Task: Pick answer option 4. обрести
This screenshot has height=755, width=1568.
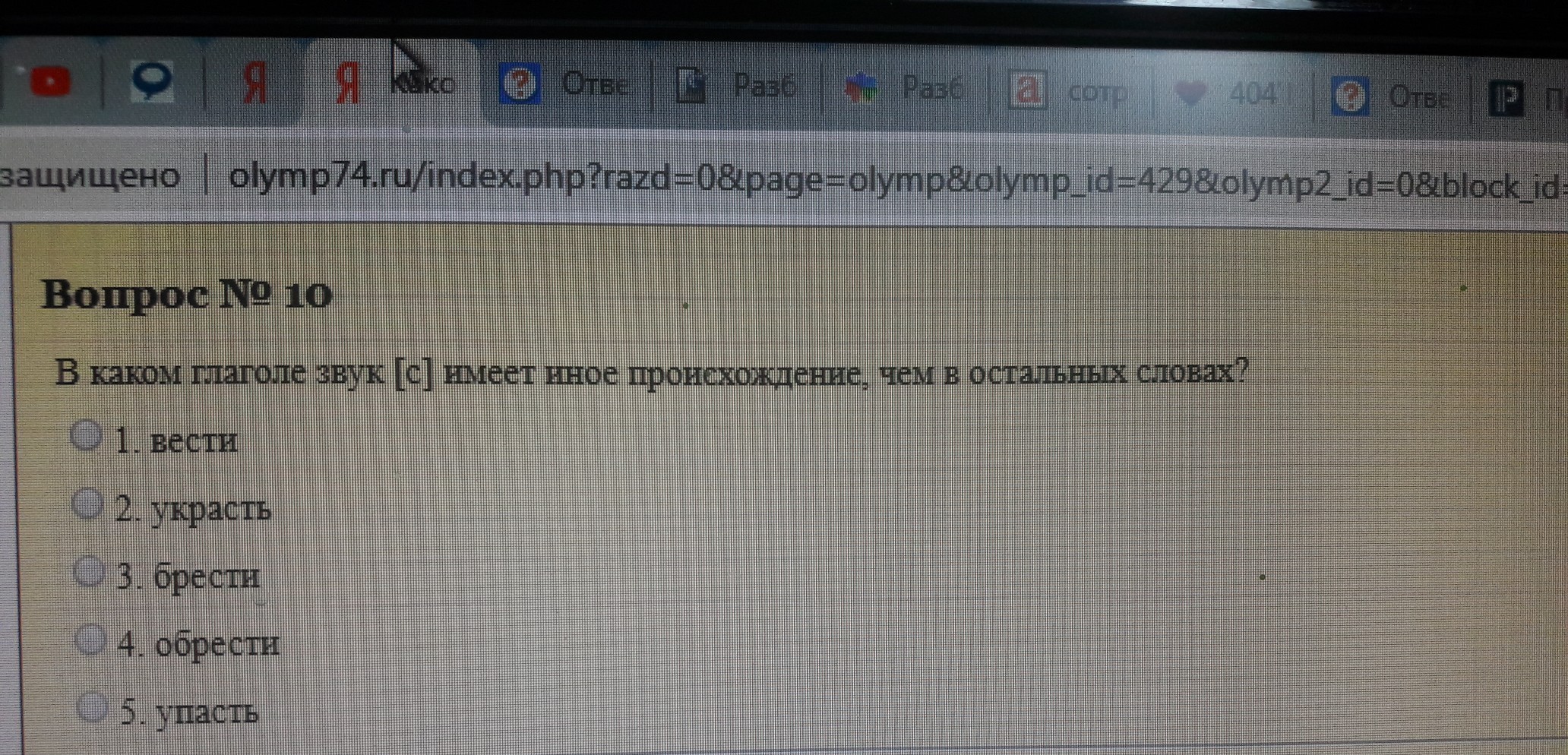Action: tap(91, 640)
